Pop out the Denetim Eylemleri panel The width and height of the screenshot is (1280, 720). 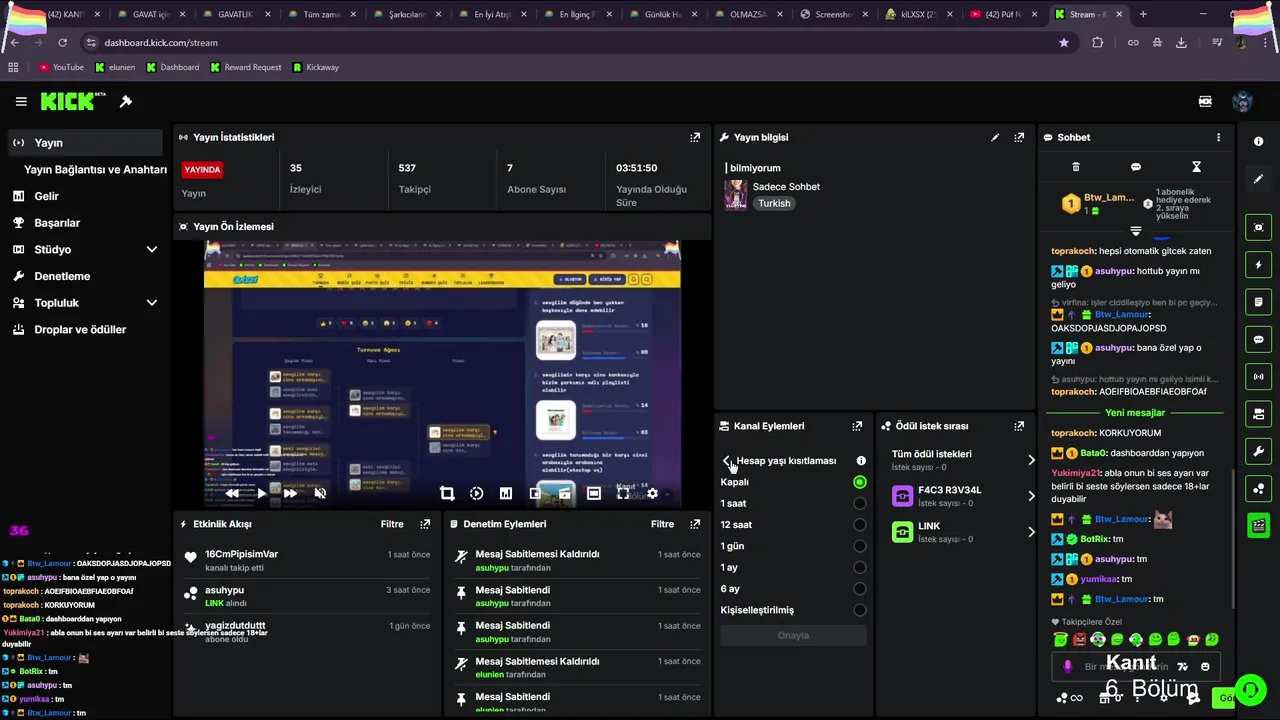click(x=695, y=524)
